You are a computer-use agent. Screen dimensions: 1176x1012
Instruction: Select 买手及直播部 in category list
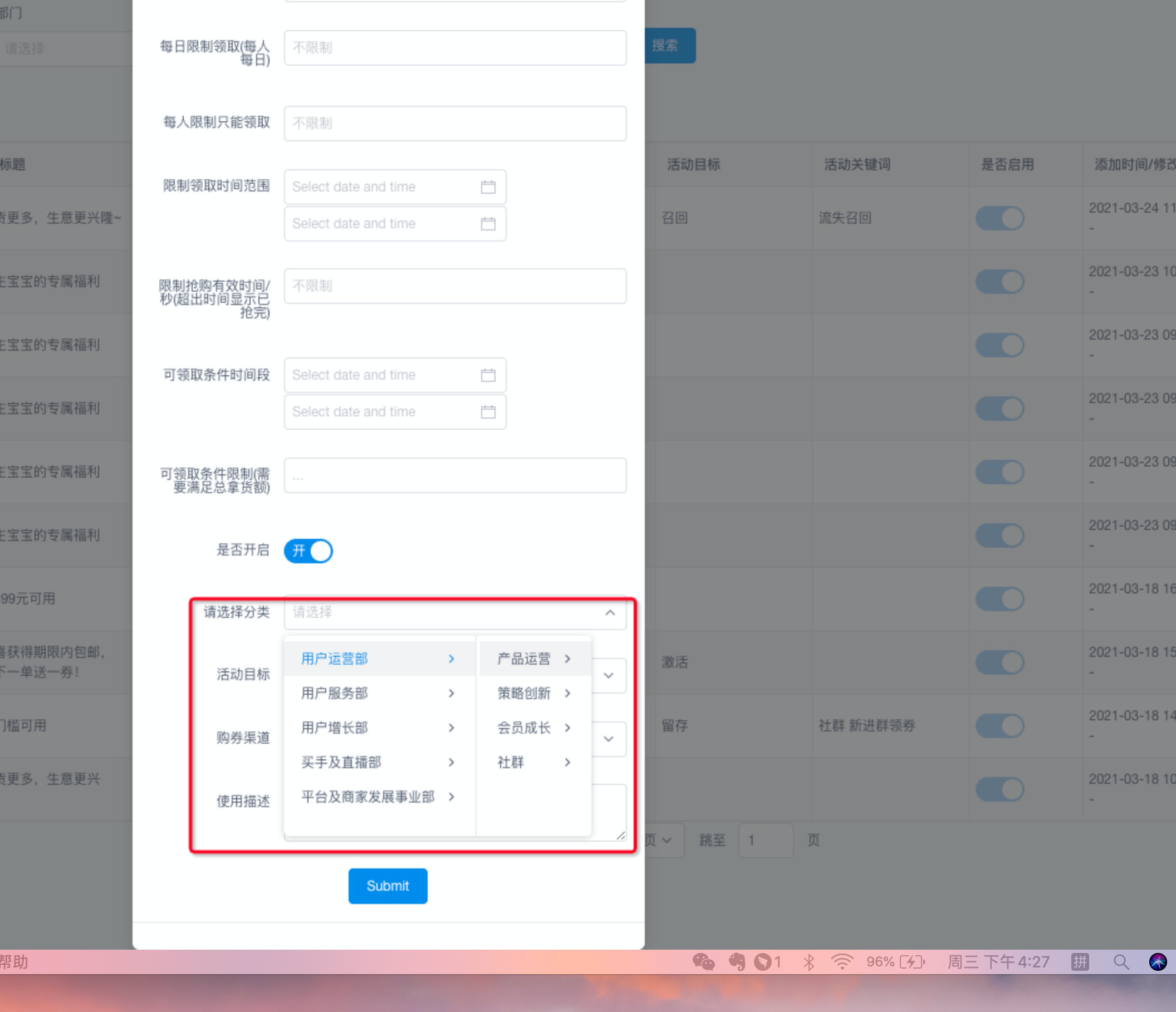click(379, 763)
